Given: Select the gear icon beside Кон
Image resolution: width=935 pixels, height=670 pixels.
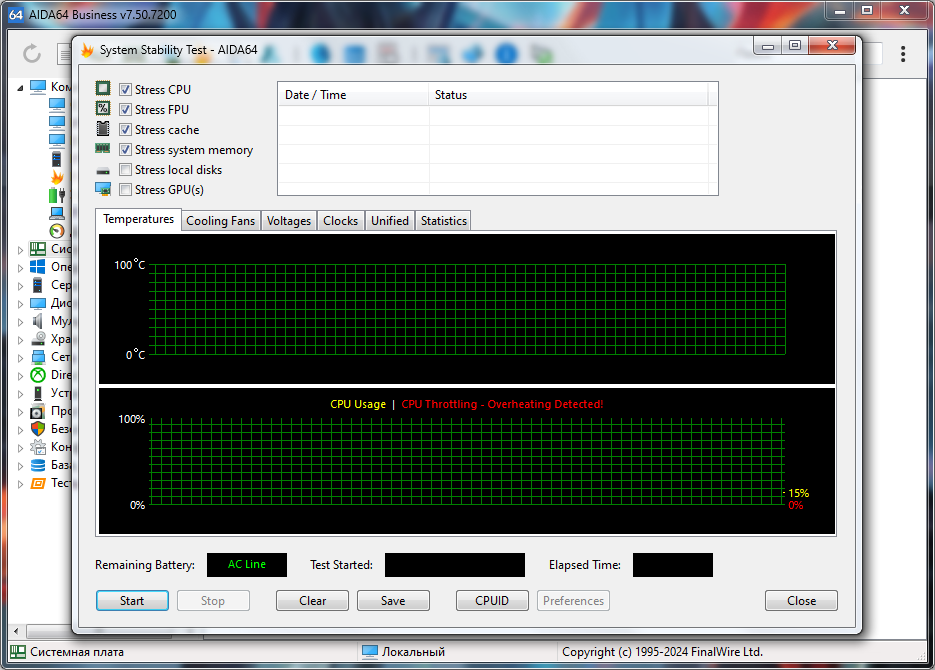Looking at the screenshot, I should tap(38, 447).
